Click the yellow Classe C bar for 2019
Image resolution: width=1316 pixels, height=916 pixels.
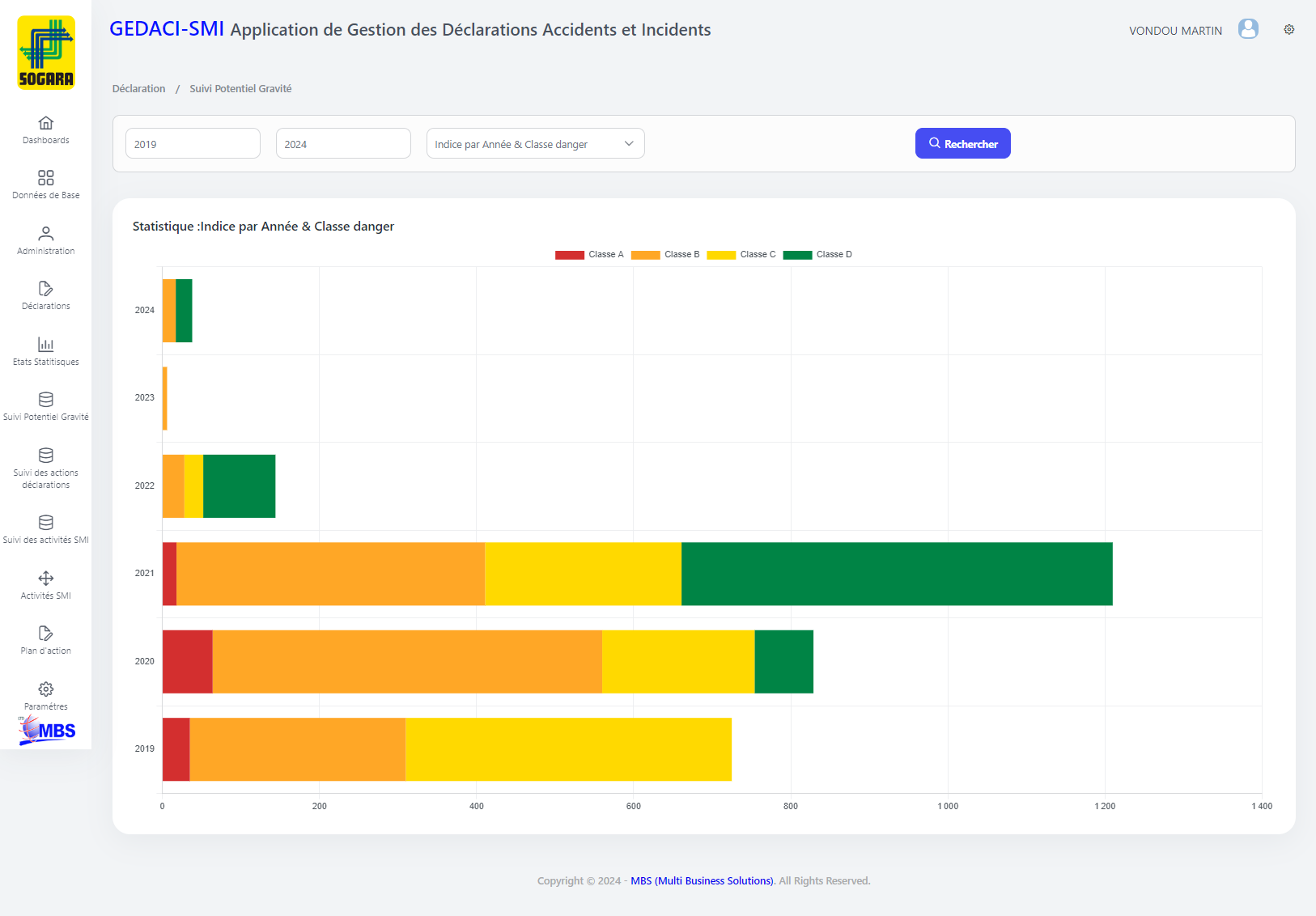pos(568,749)
